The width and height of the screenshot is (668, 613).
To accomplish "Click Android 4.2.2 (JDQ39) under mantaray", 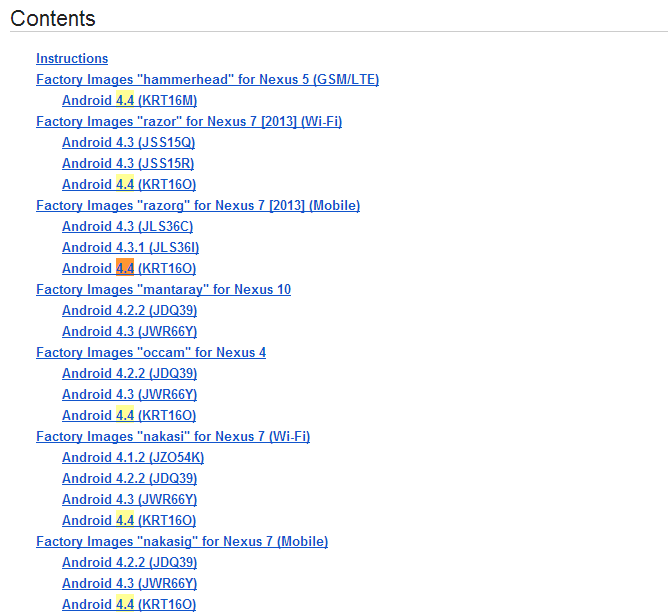I will point(130,310).
